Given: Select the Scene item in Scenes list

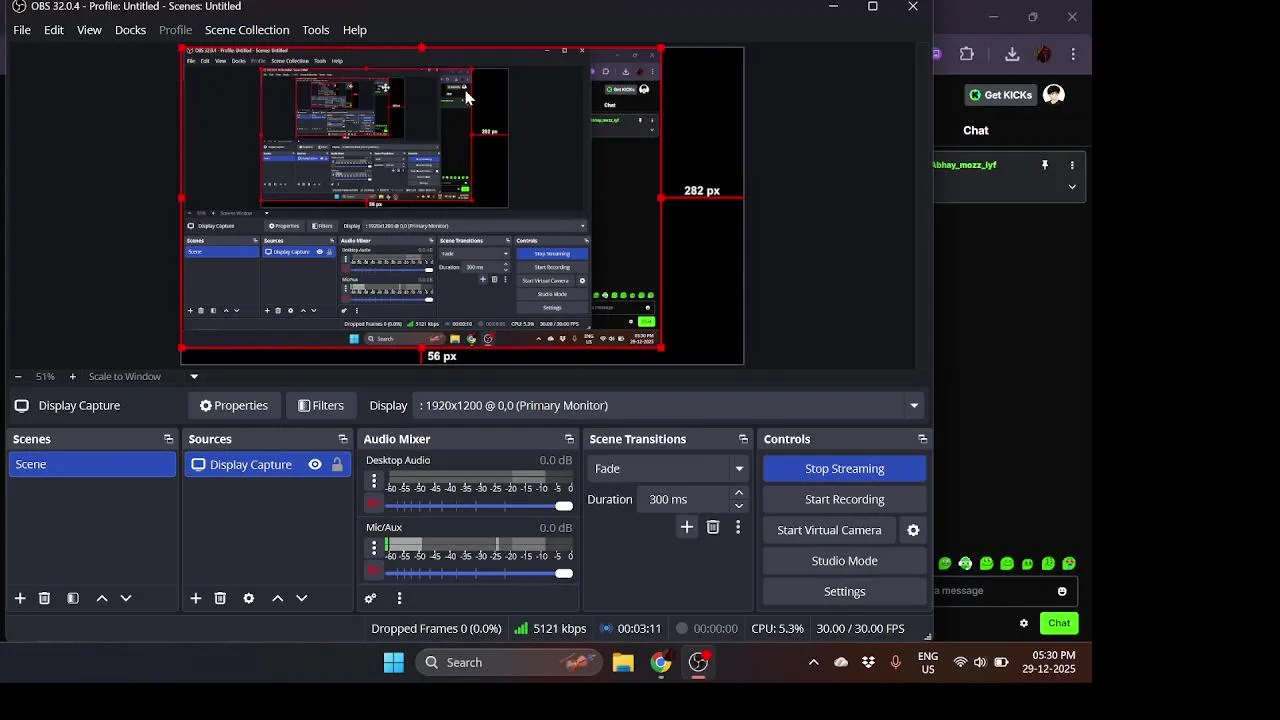Looking at the screenshot, I should 92,464.
